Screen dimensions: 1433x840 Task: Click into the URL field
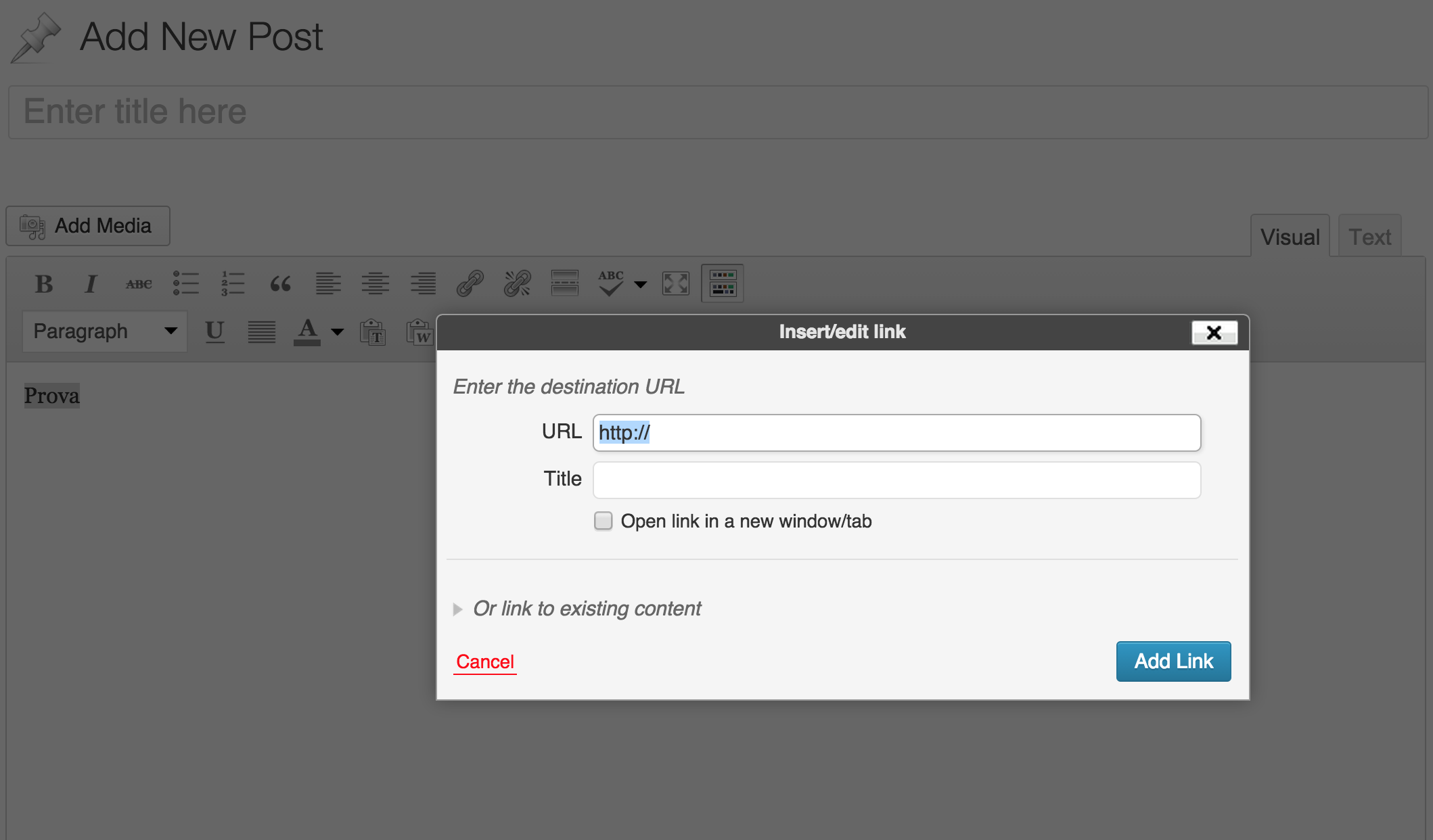896,433
